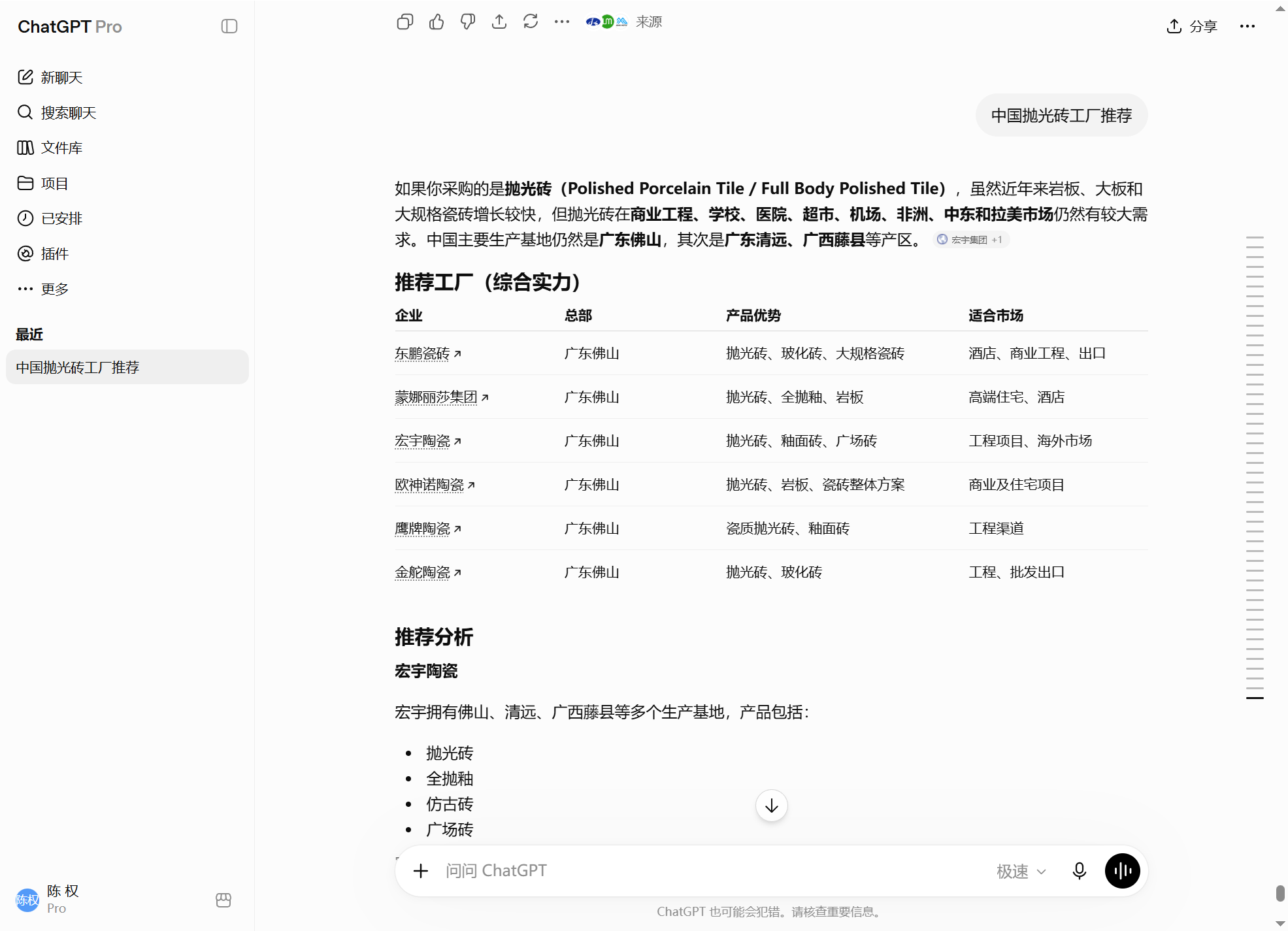Open the 蒙娜丽莎集团 link
Screen dimensions: 1288x931
(x=442, y=397)
